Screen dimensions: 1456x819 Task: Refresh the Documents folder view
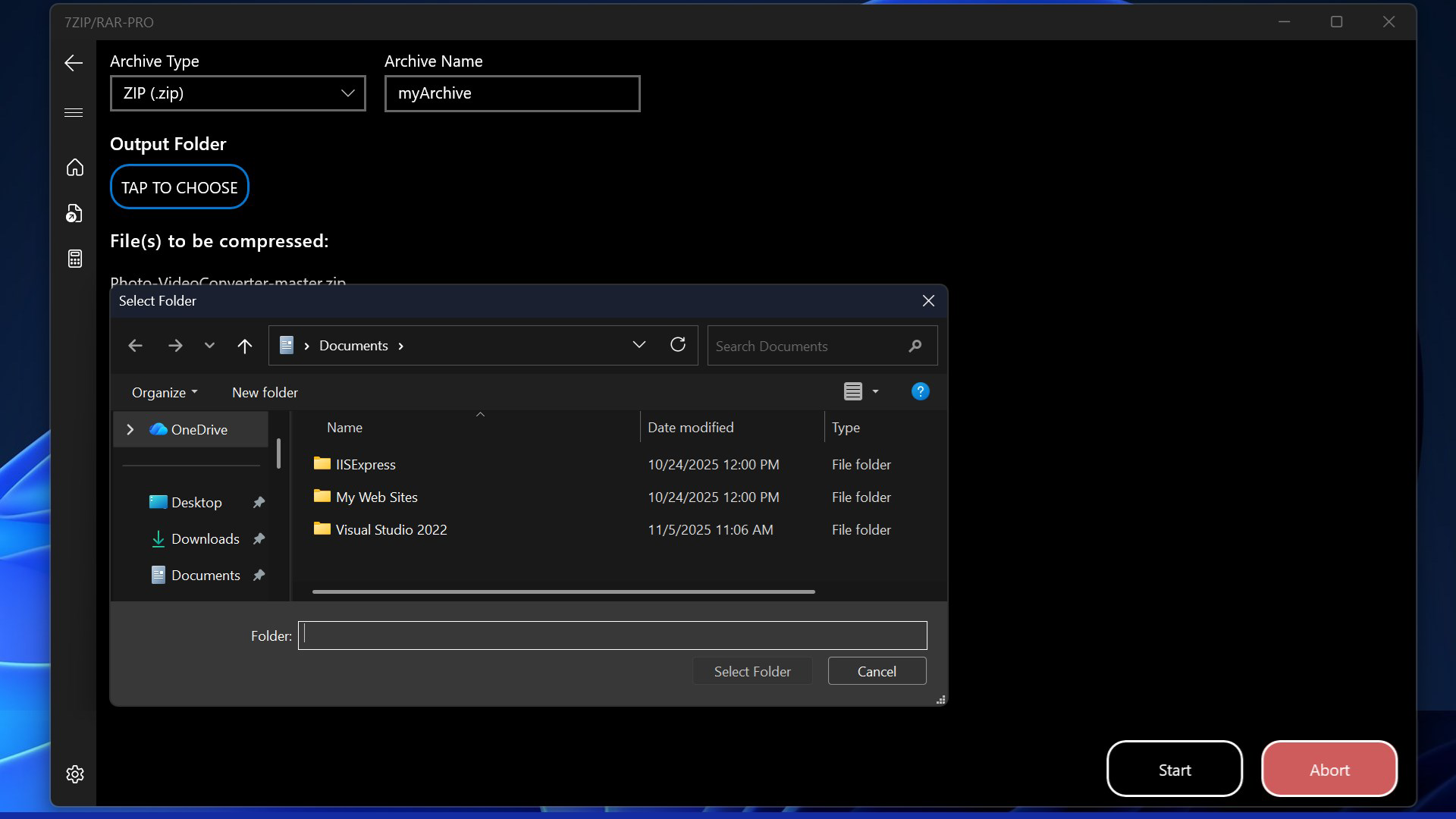677,345
